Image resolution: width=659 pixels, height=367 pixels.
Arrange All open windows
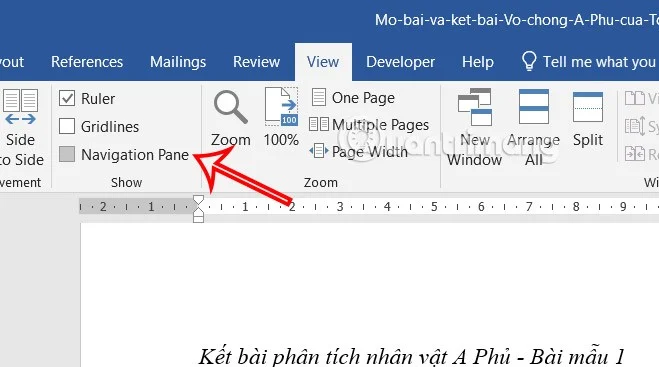[533, 127]
